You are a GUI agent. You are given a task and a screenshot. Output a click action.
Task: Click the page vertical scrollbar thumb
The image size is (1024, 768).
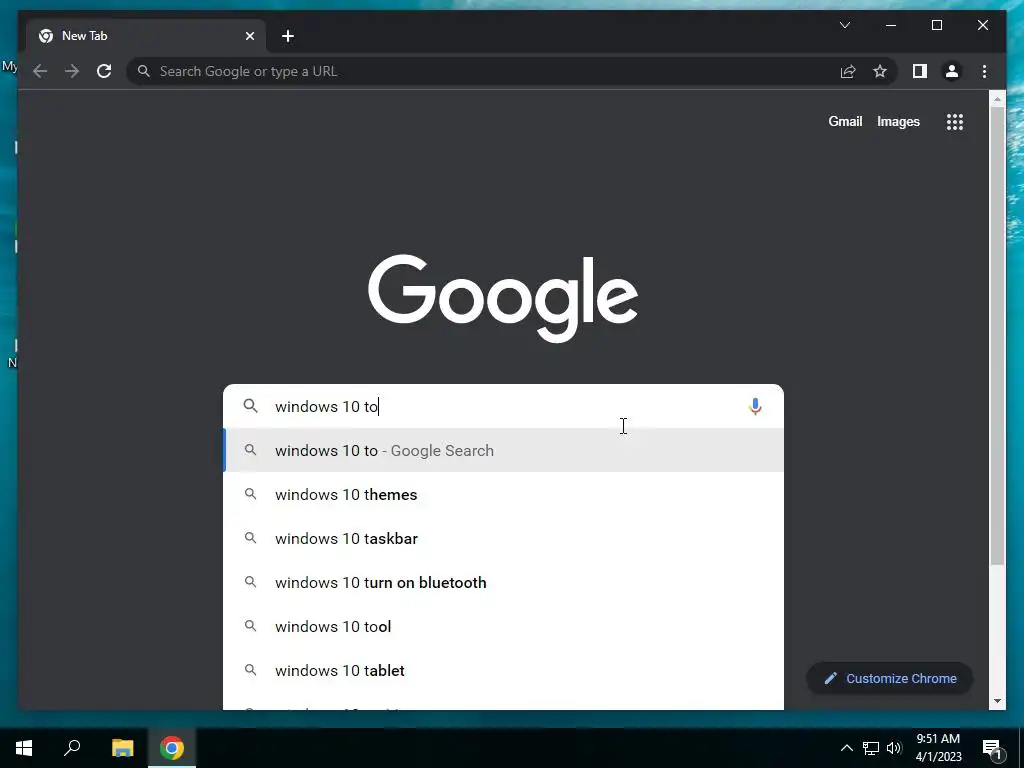pyautogui.click(x=997, y=336)
